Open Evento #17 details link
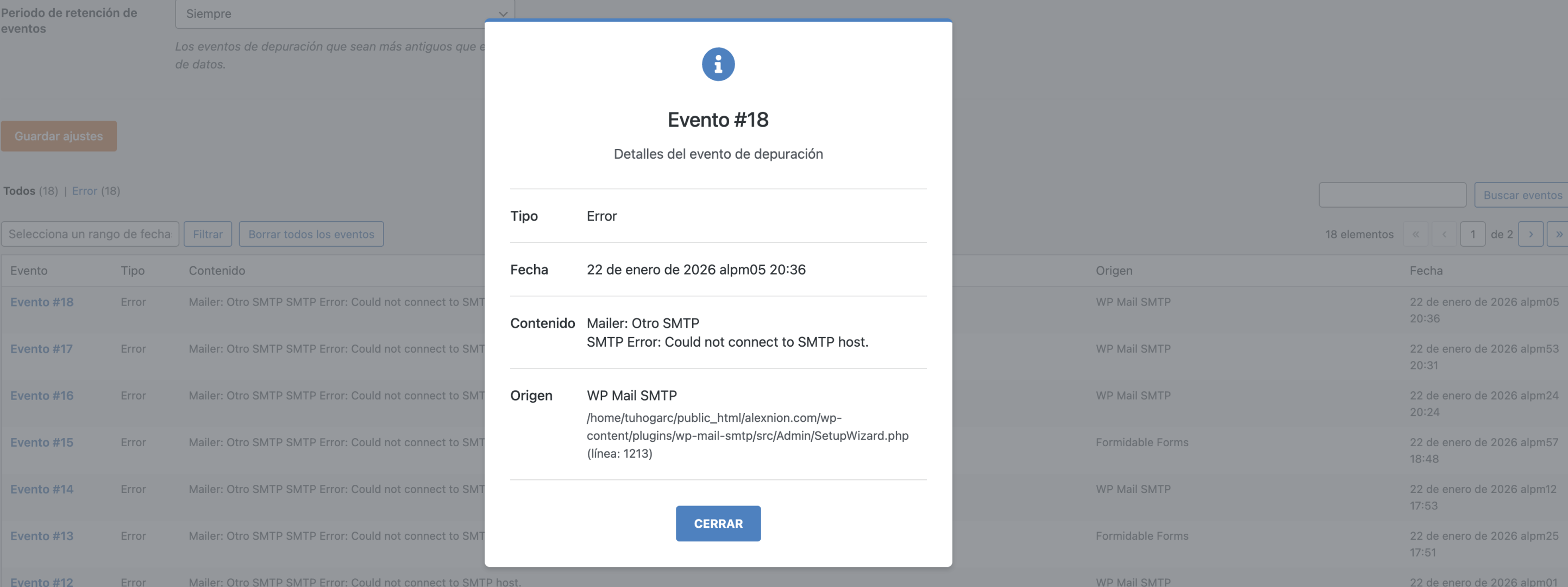The image size is (1568, 587). point(41,349)
